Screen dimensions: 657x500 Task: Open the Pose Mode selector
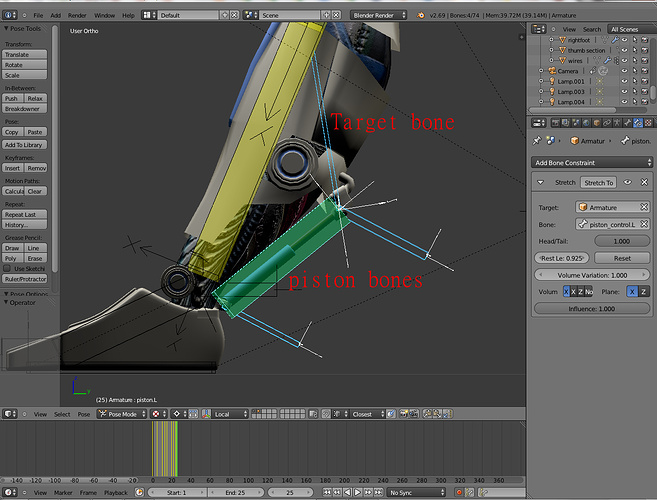coord(122,414)
